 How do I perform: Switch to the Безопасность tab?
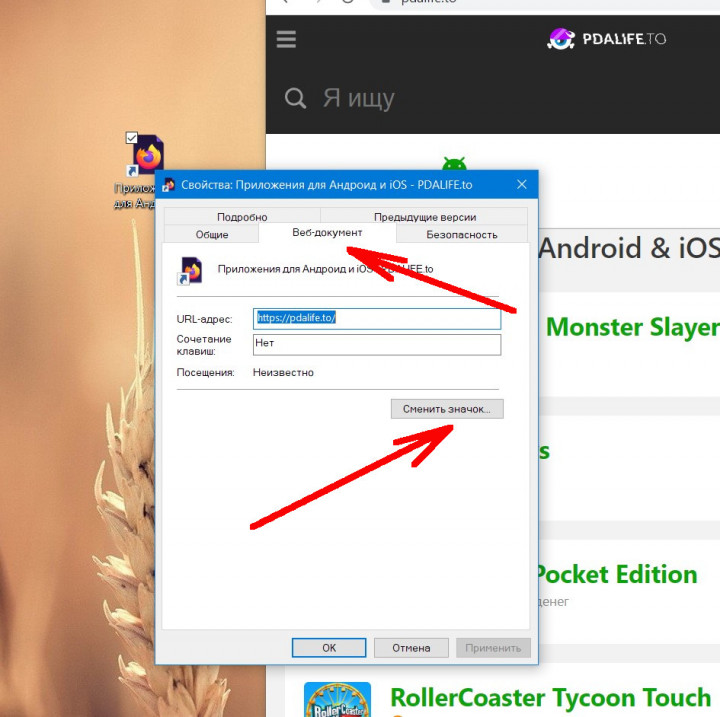point(461,235)
